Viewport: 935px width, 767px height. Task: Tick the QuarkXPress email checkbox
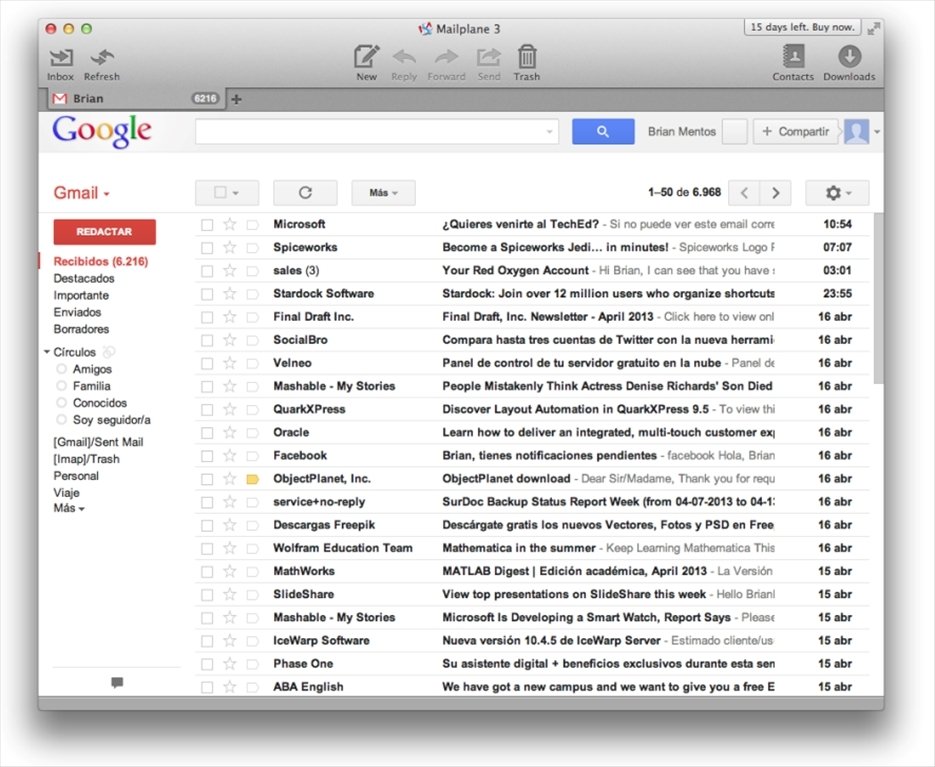coord(207,410)
